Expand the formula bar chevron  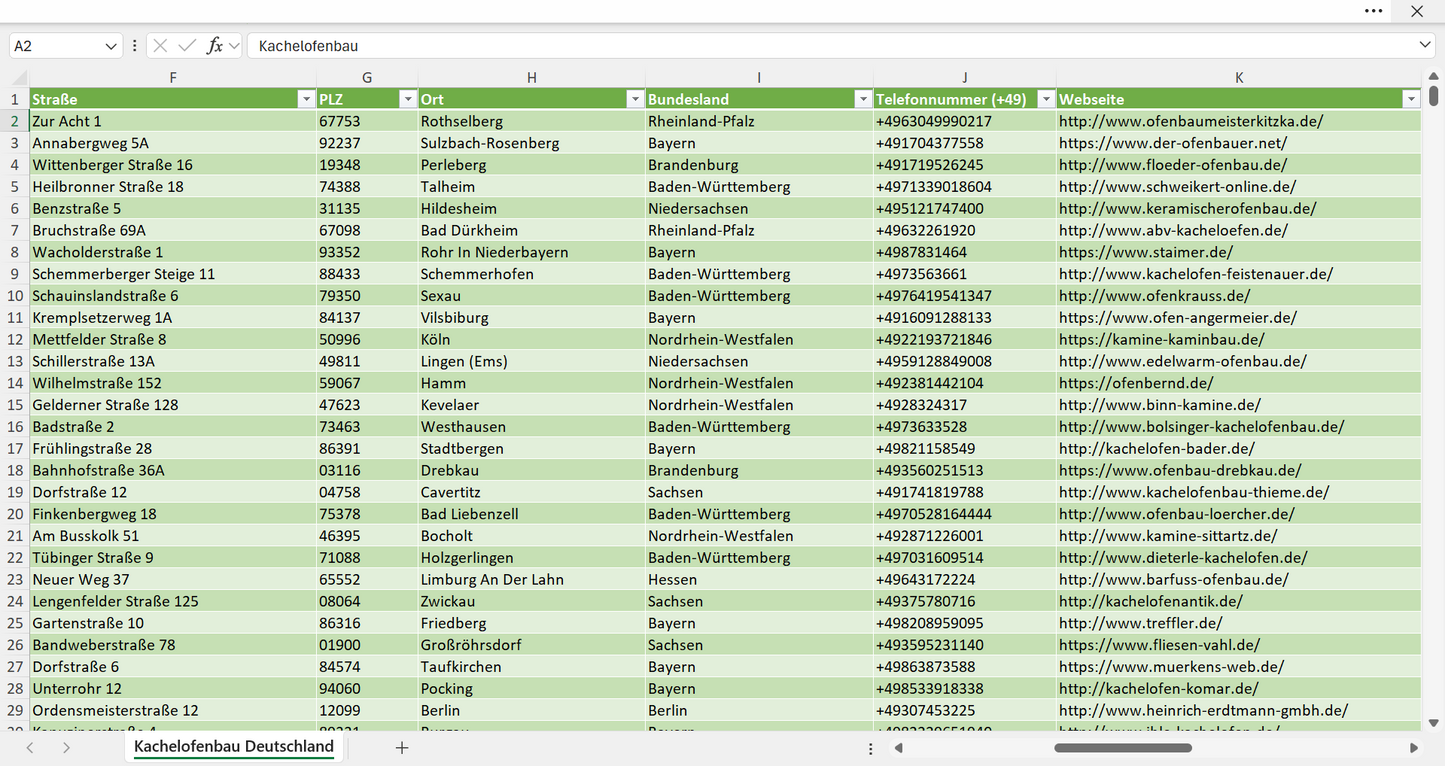(1425, 46)
